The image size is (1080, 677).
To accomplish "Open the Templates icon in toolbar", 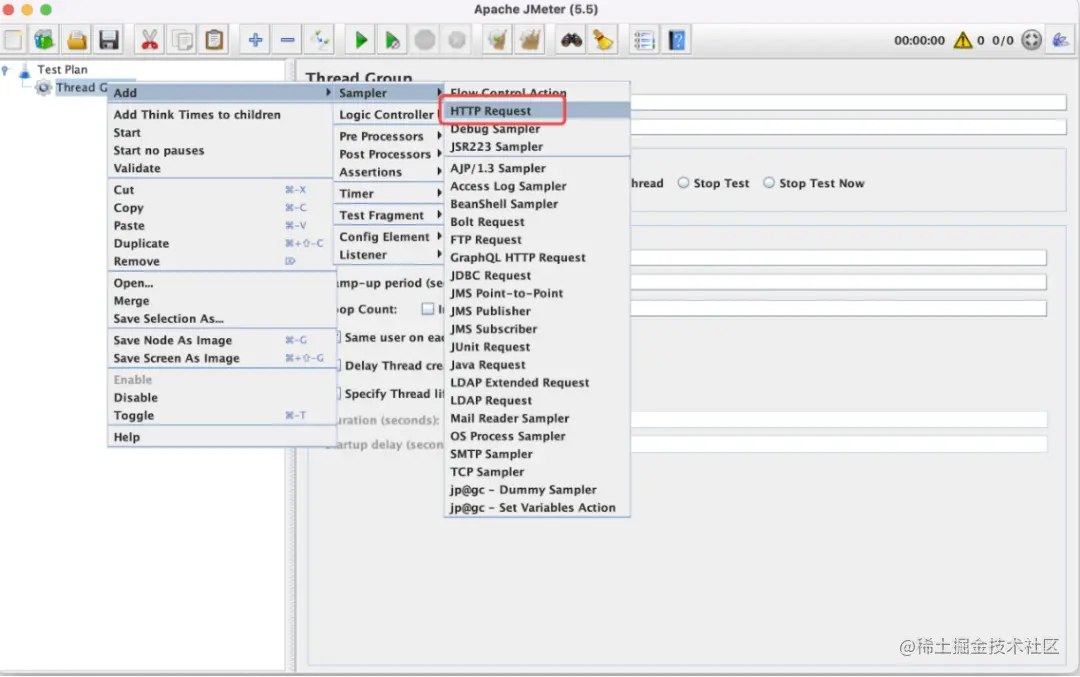I will [x=44, y=40].
